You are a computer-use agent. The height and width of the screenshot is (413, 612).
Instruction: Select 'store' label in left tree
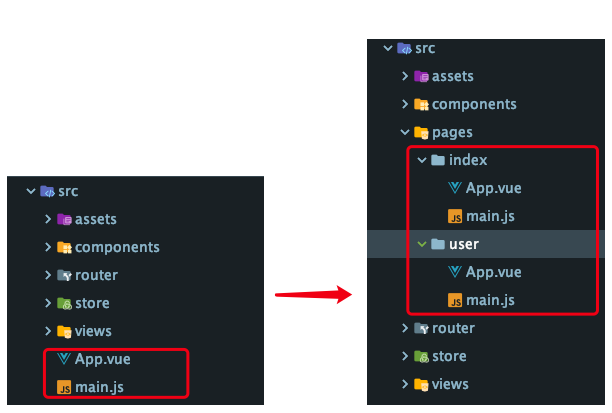point(92,303)
